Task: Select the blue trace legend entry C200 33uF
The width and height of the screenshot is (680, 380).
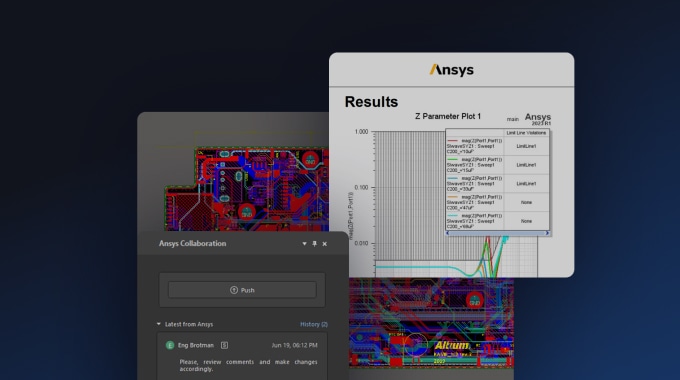Action: tap(475, 183)
